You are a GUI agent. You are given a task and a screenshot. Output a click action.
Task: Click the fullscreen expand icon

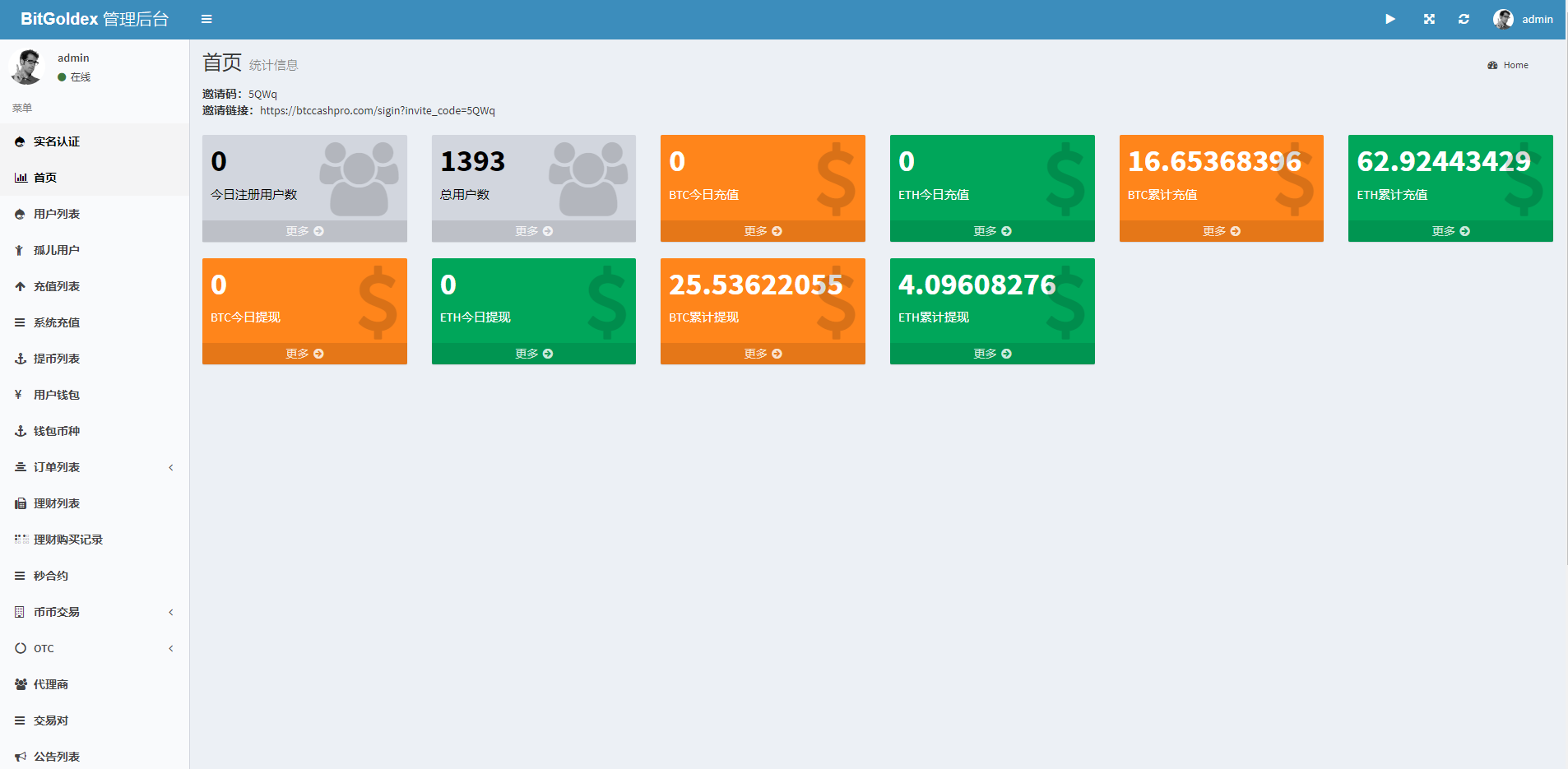1429,19
